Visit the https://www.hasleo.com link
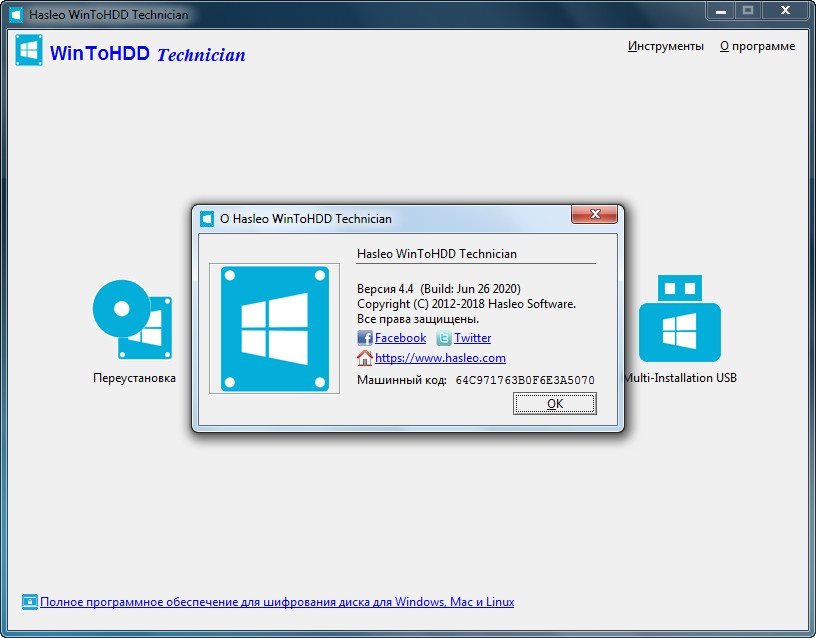 (x=440, y=358)
